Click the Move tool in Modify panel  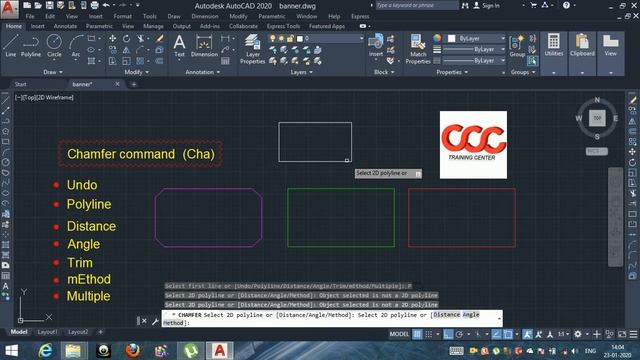click(112, 38)
